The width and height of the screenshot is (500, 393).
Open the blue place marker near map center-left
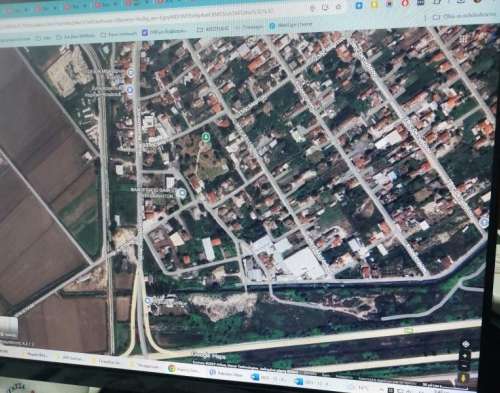(182, 193)
